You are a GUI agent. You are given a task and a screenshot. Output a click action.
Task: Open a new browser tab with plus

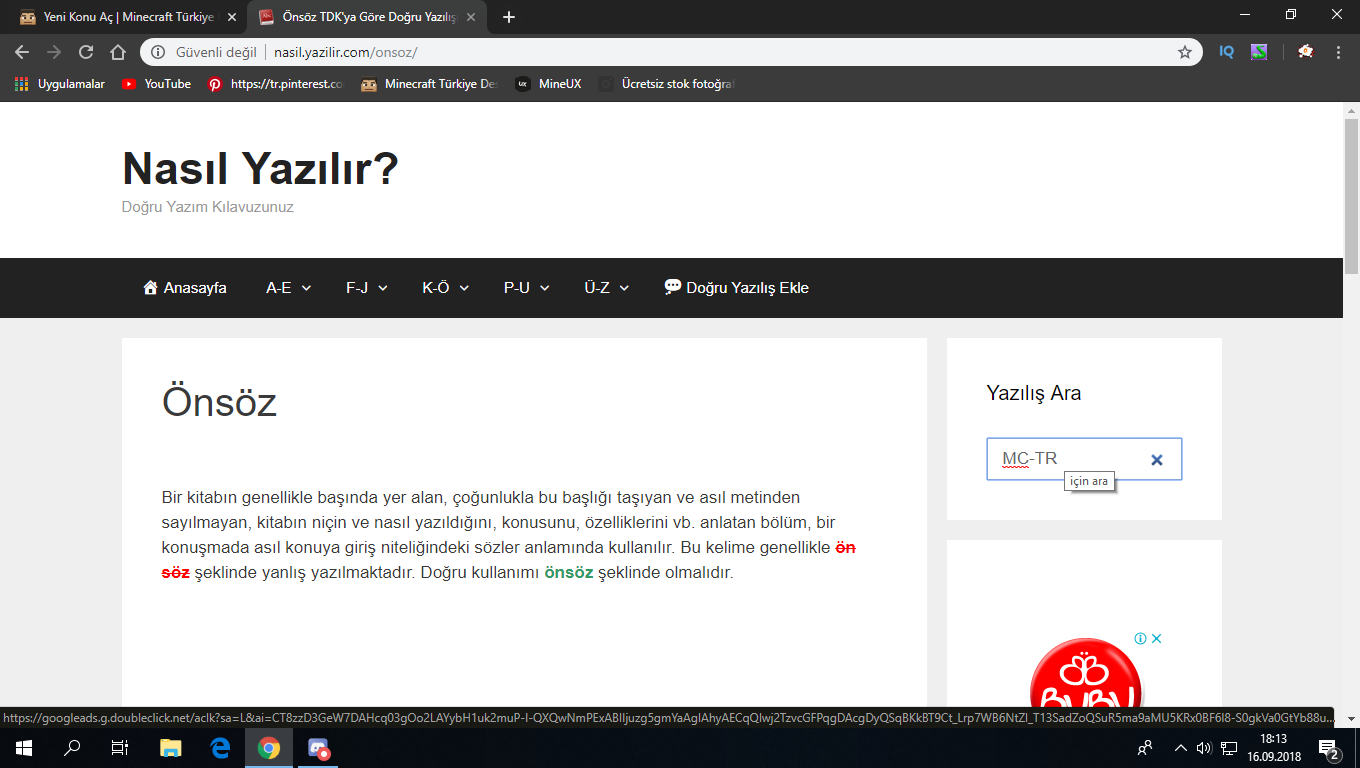click(509, 17)
